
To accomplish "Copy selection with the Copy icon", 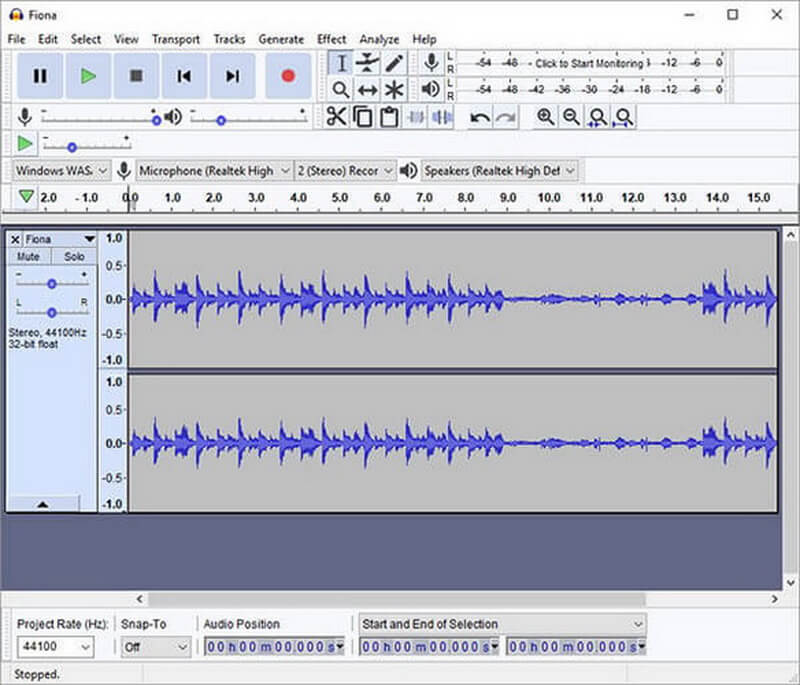I will coord(363,117).
